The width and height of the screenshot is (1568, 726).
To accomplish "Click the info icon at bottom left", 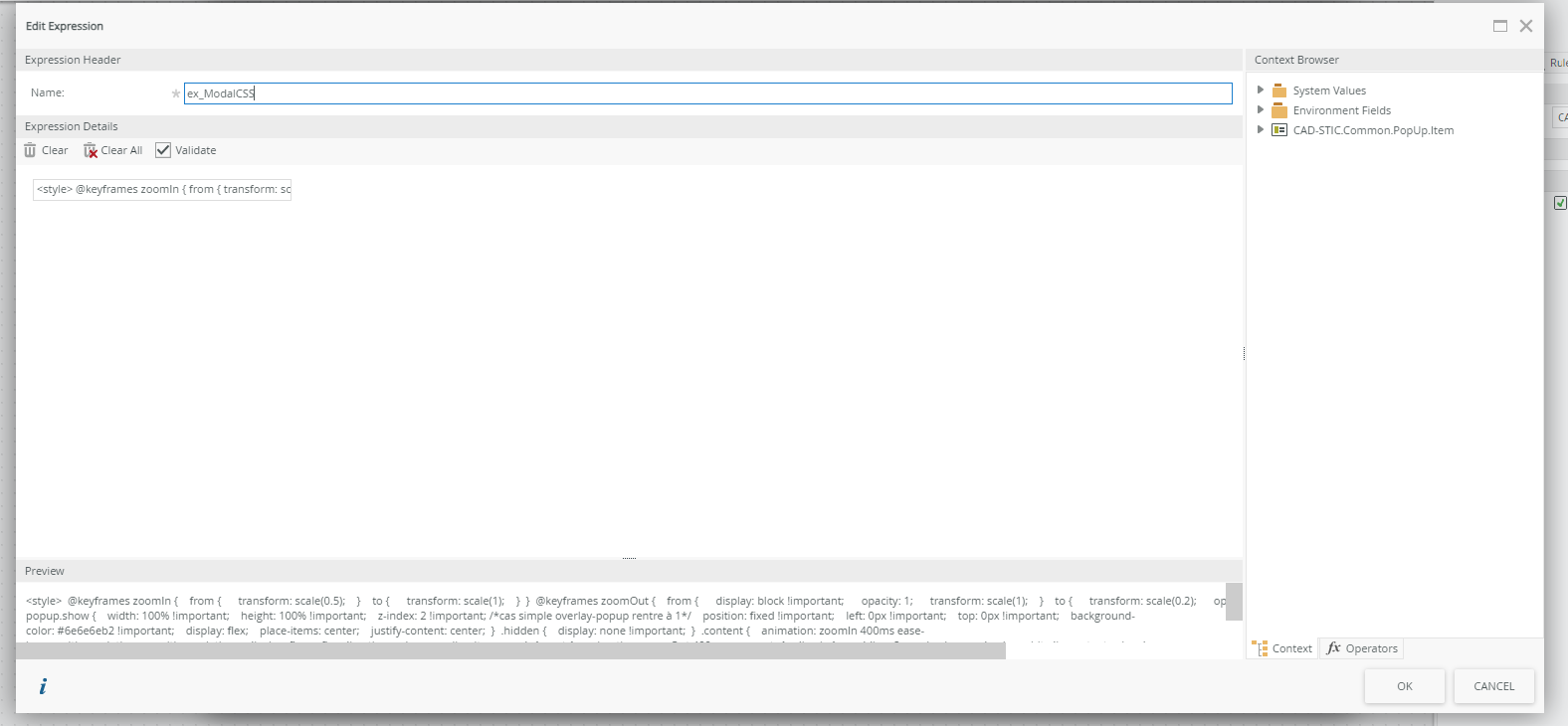I will coord(43,686).
